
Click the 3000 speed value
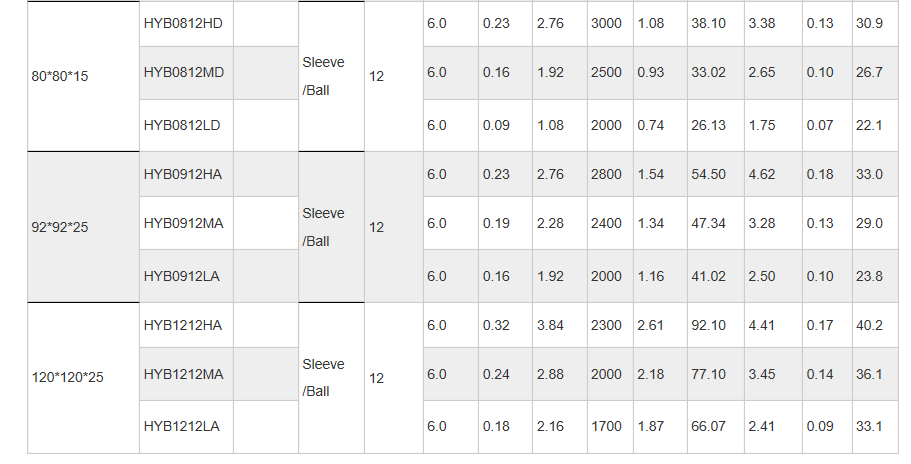coord(606,23)
